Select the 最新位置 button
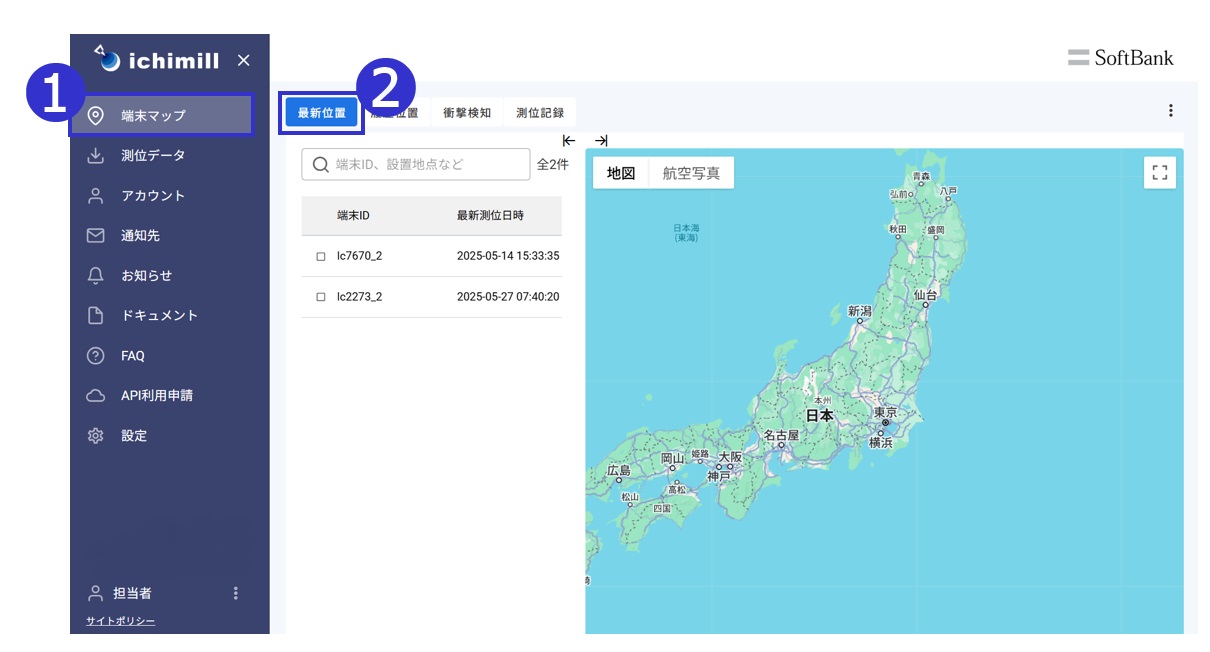 point(322,113)
